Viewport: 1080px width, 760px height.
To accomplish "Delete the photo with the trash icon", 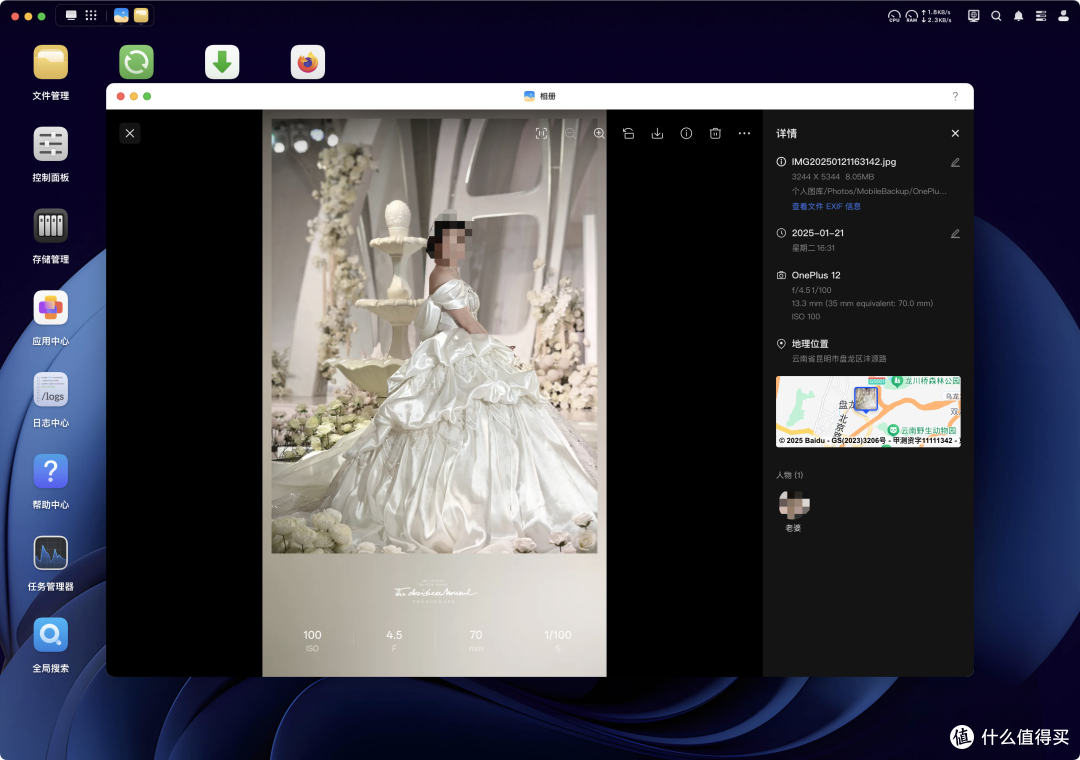I will click(x=715, y=134).
